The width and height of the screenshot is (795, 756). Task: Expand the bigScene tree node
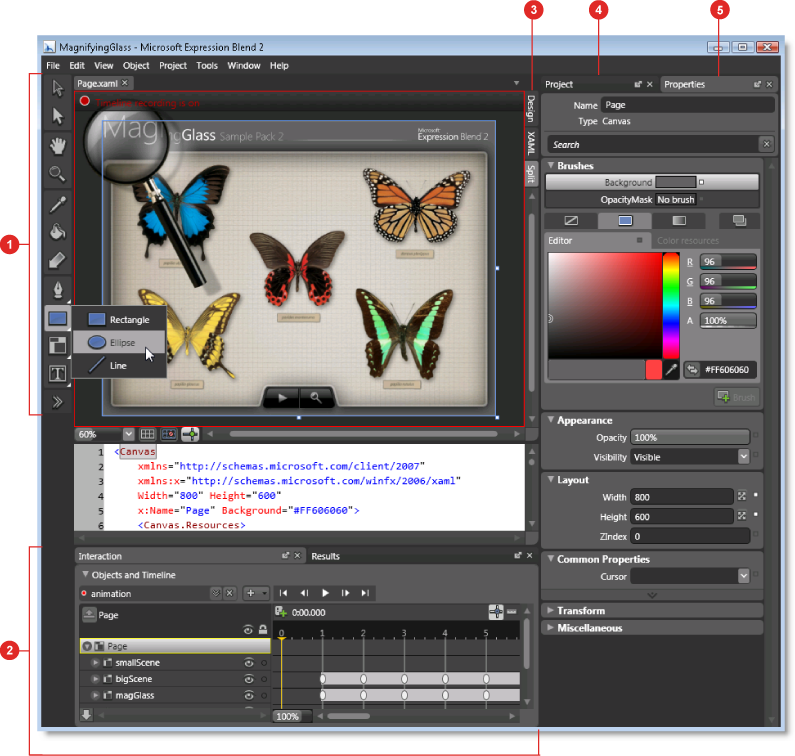coord(95,679)
